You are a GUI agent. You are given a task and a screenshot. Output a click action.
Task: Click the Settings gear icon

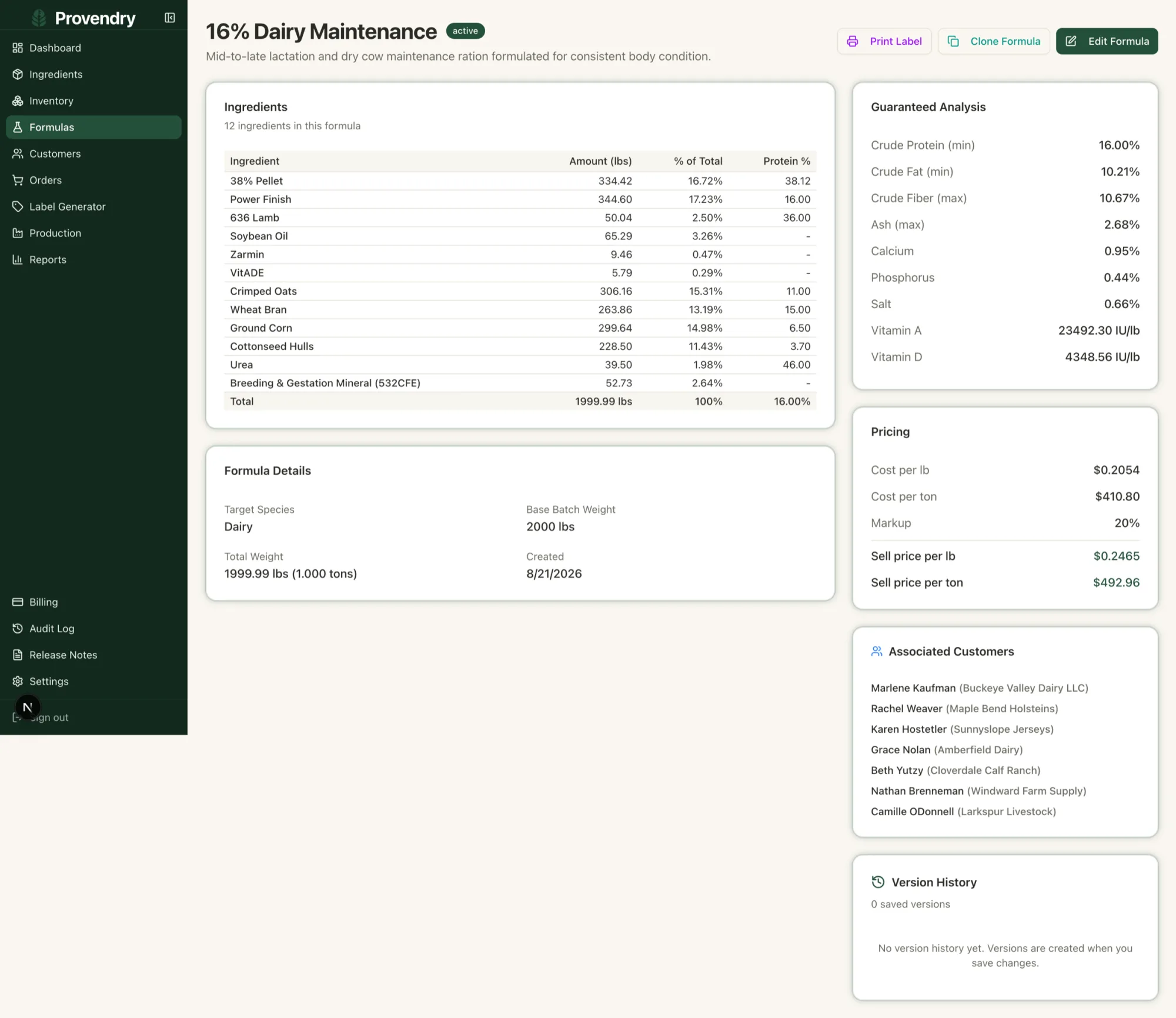coord(18,682)
